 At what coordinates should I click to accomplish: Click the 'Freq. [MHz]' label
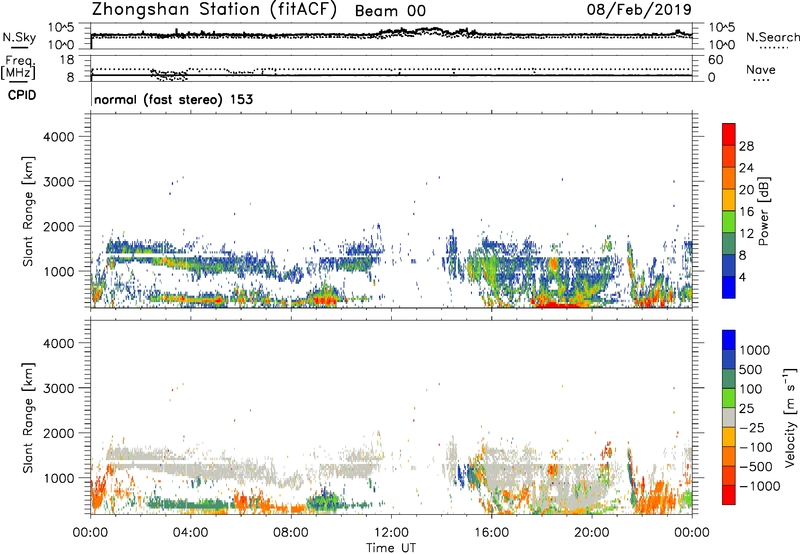pos(19,68)
